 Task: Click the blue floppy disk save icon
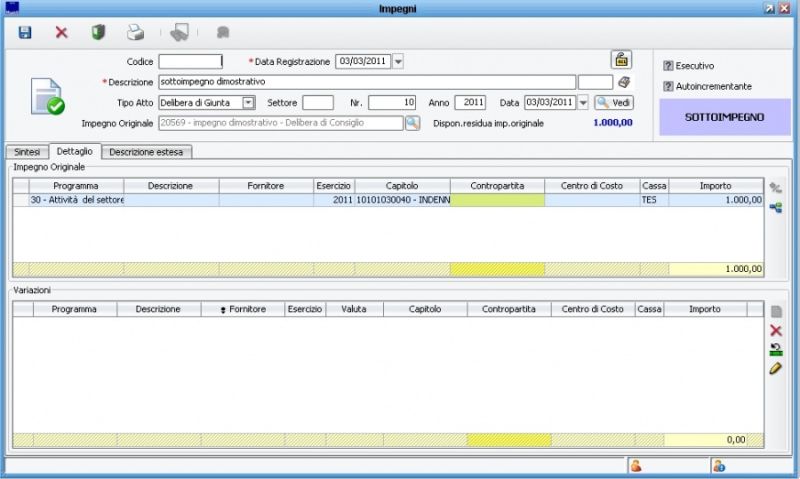(x=25, y=33)
